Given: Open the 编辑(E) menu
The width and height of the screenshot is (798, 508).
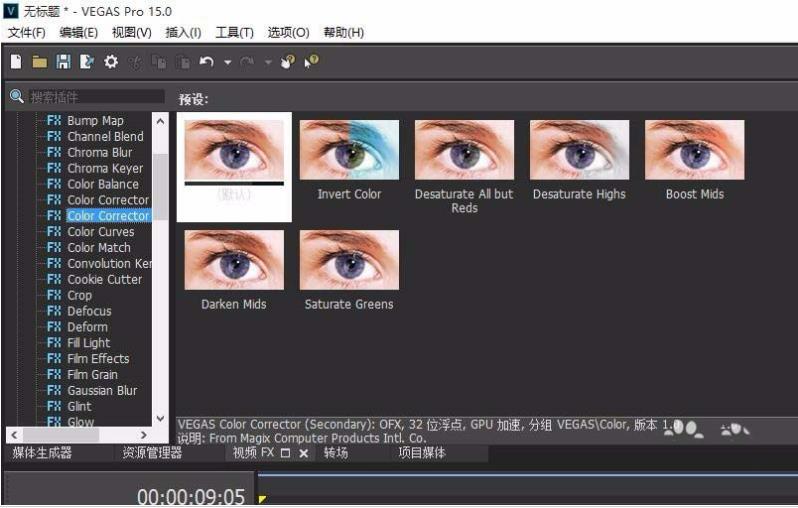Looking at the screenshot, I should [x=78, y=33].
